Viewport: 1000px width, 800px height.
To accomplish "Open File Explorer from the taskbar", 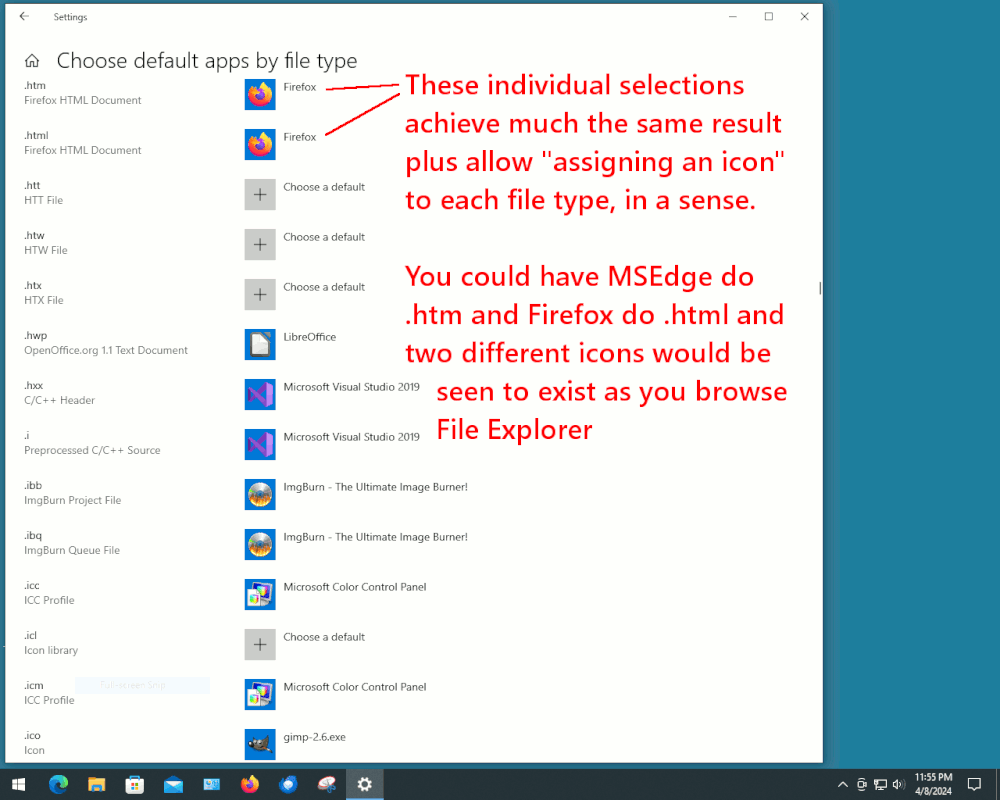I will pos(96,784).
